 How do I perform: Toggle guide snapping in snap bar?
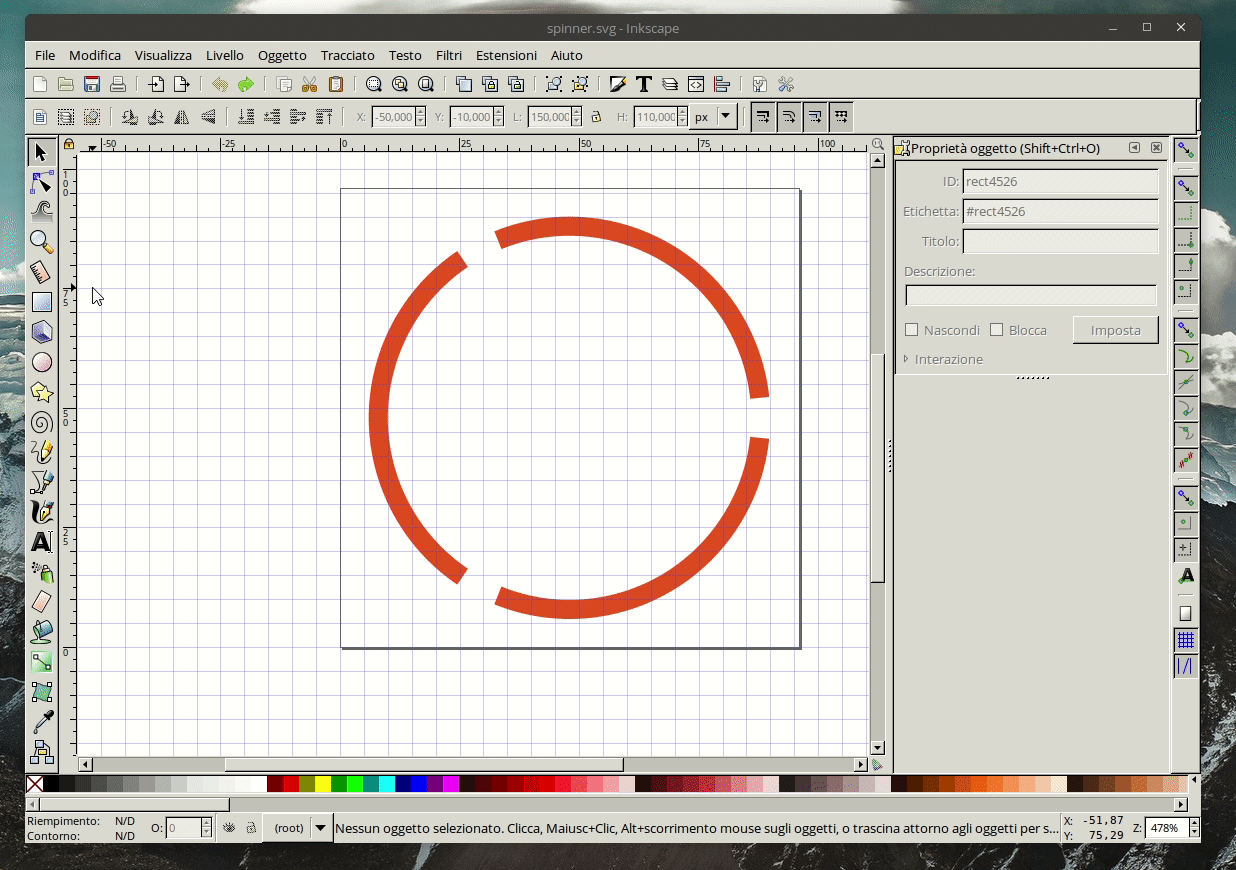pos(1186,666)
